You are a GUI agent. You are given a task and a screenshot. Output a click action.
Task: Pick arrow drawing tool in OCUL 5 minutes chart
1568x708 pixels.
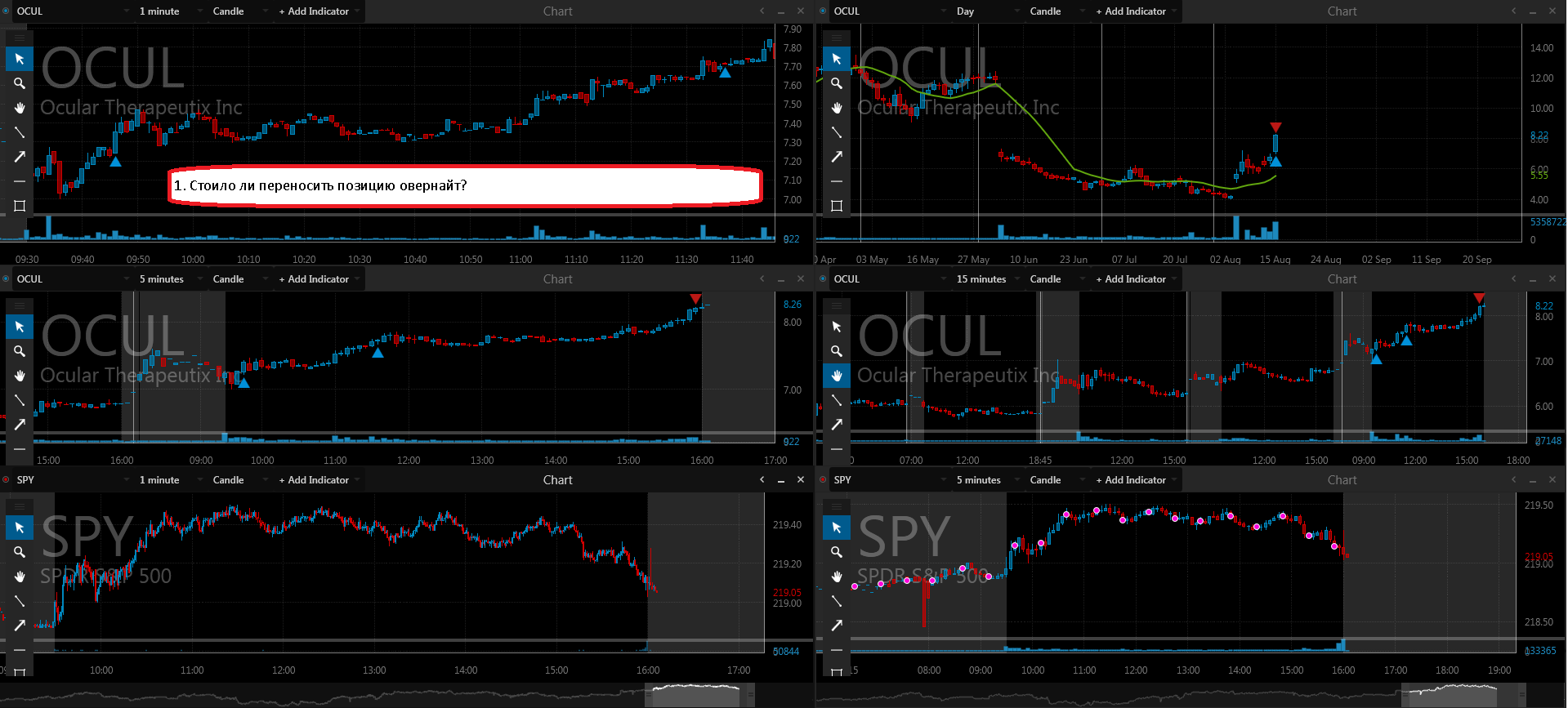pos(20,425)
